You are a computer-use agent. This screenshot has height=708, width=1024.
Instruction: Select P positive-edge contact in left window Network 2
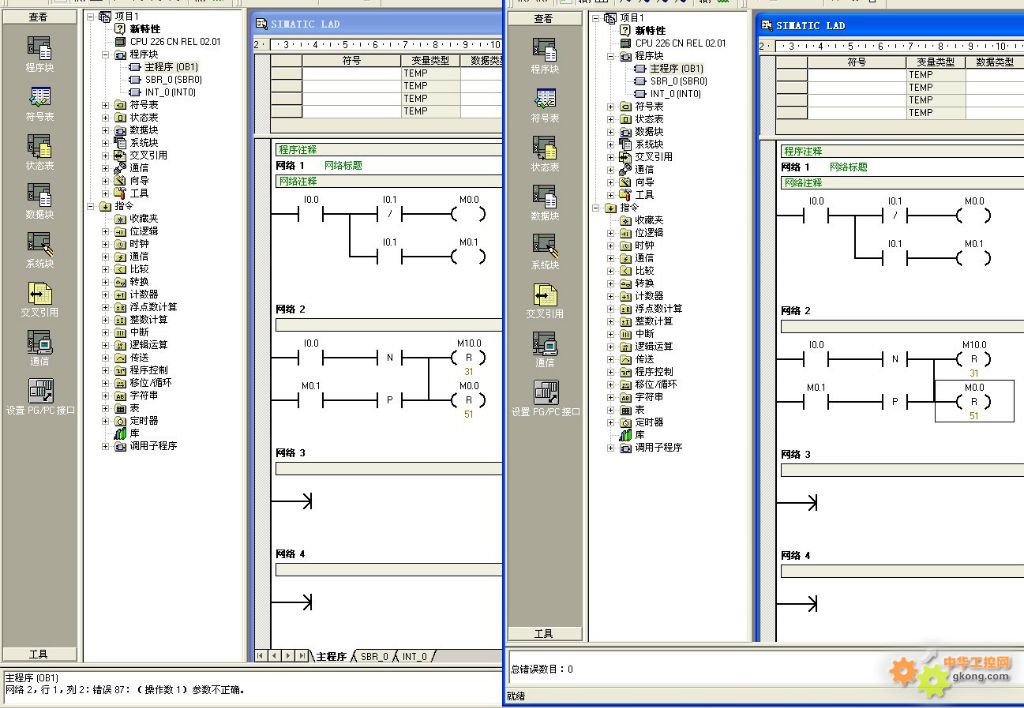pyautogui.click(x=390, y=400)
